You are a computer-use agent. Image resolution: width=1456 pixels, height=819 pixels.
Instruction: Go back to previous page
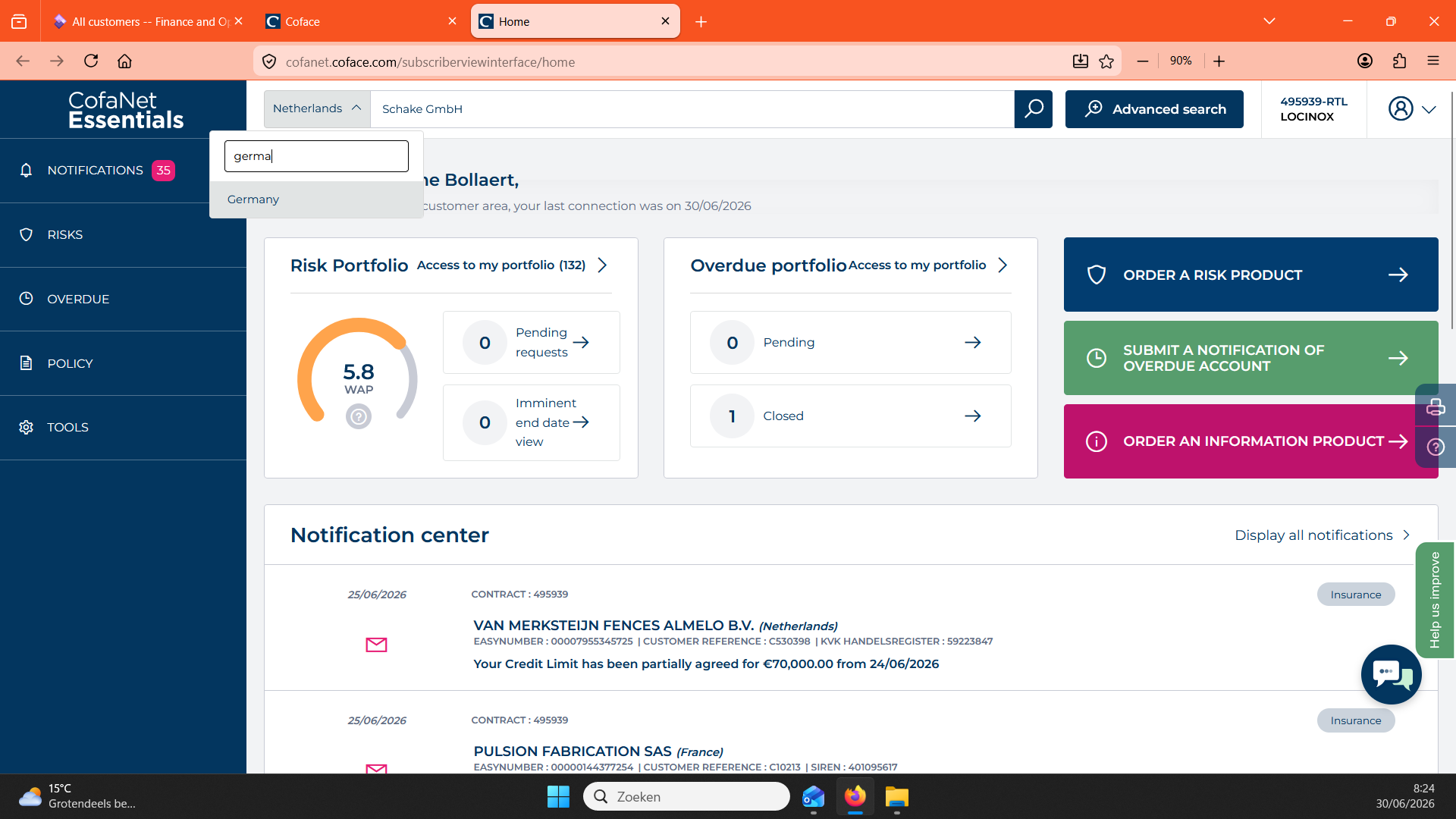(x=23, y=61)
